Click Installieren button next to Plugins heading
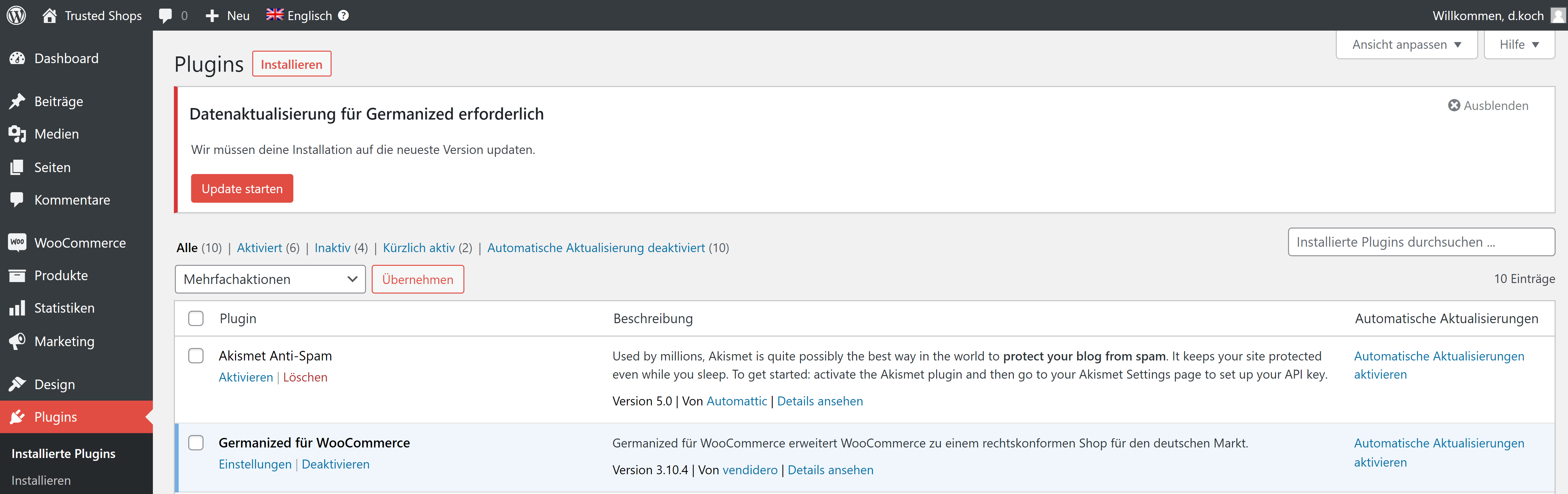1568x494 pixels. coord(291,64)
